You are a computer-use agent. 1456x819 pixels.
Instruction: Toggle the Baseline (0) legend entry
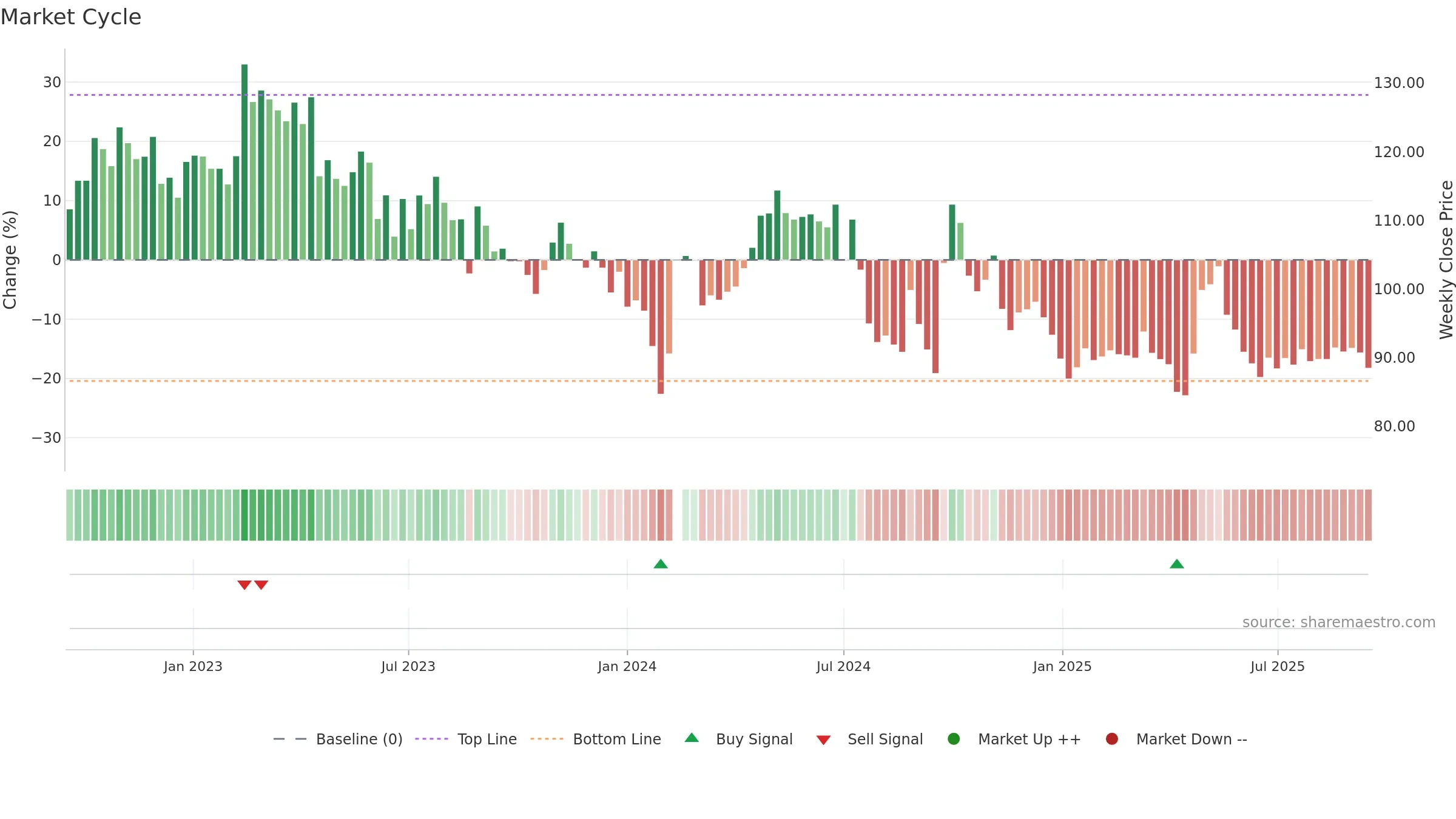coord(338,739)
